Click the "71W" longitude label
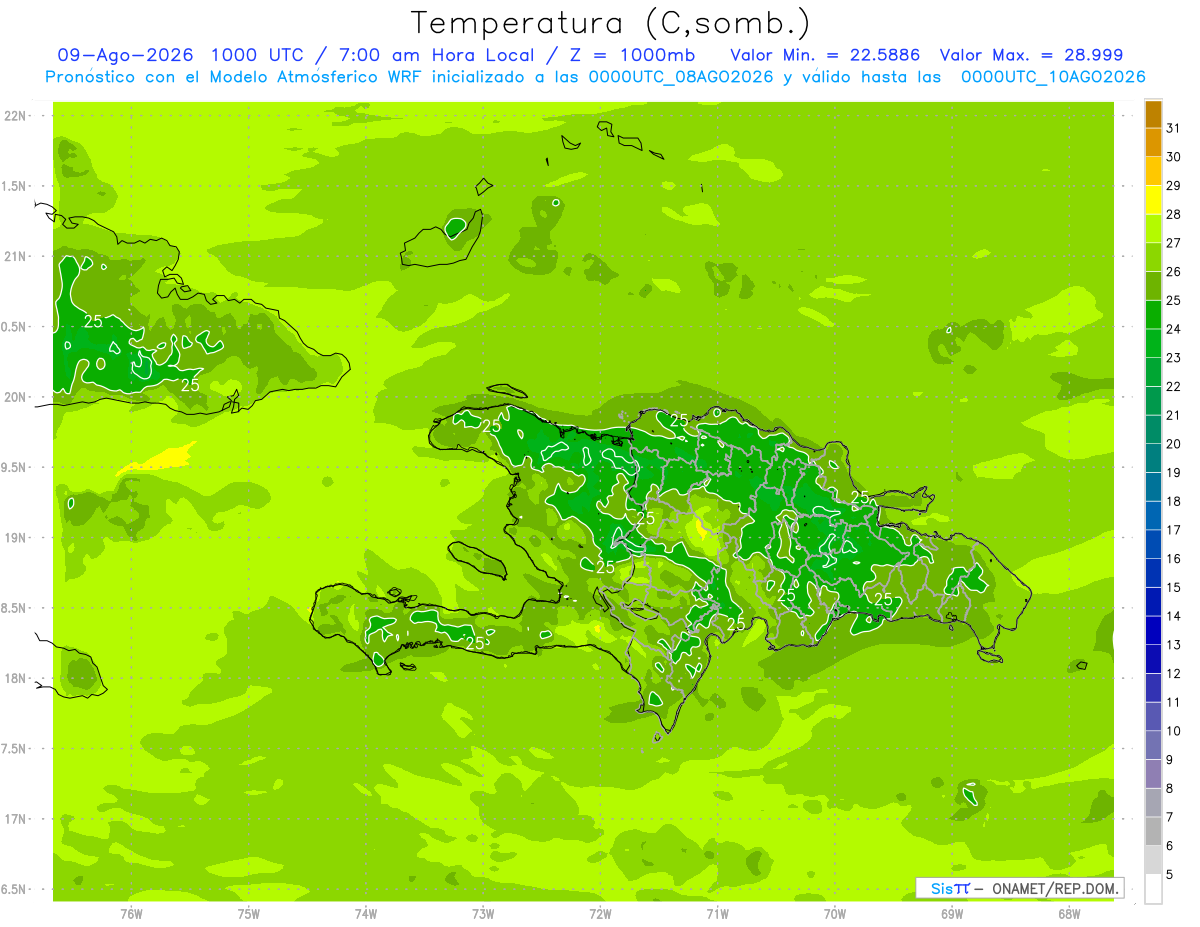Viewport: 1200px width, 927px height. click(x=717, y=914)
